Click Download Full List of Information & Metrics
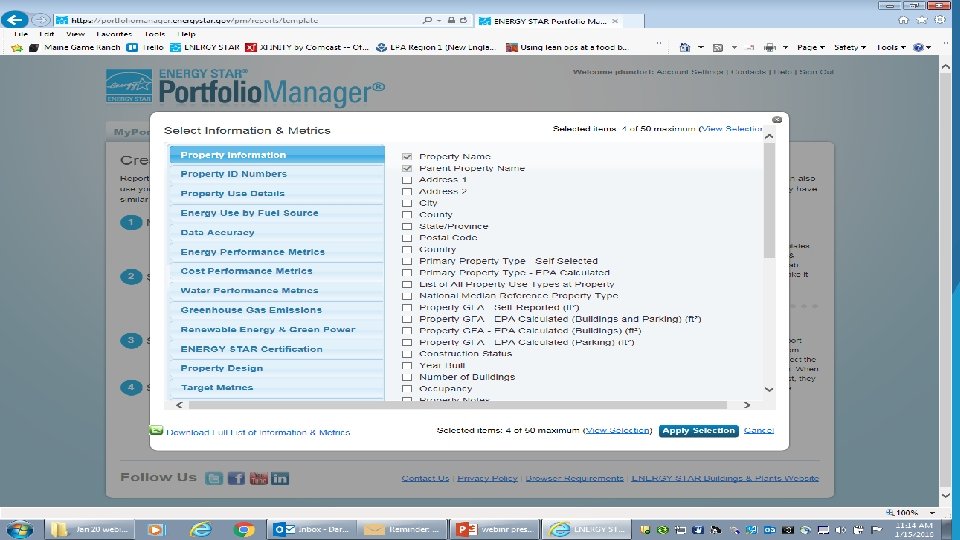 tap(258, 432)
